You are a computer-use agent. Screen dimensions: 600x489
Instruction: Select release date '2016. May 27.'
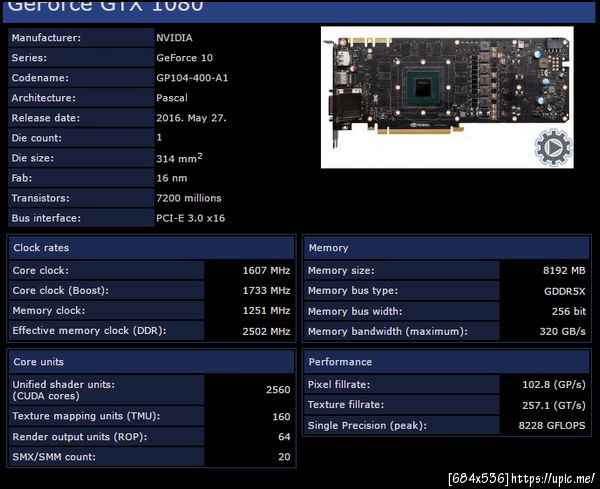click(x=191, y=118)
